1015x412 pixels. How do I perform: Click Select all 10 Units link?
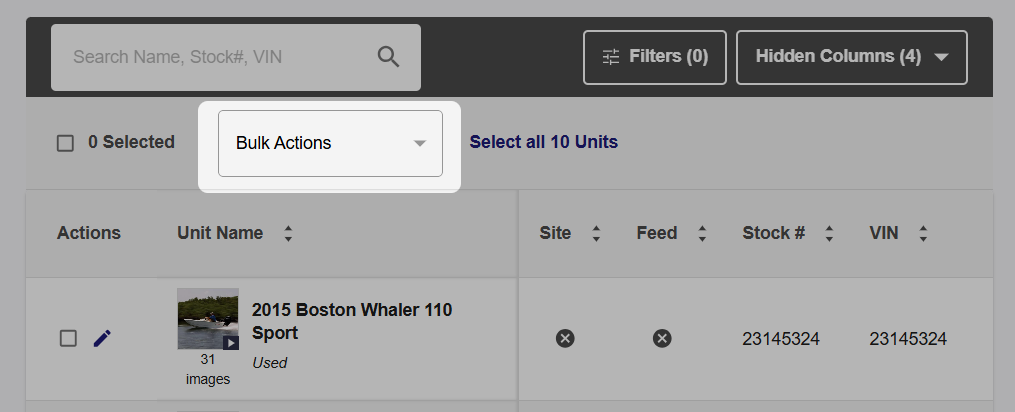(x=544, y=142)
